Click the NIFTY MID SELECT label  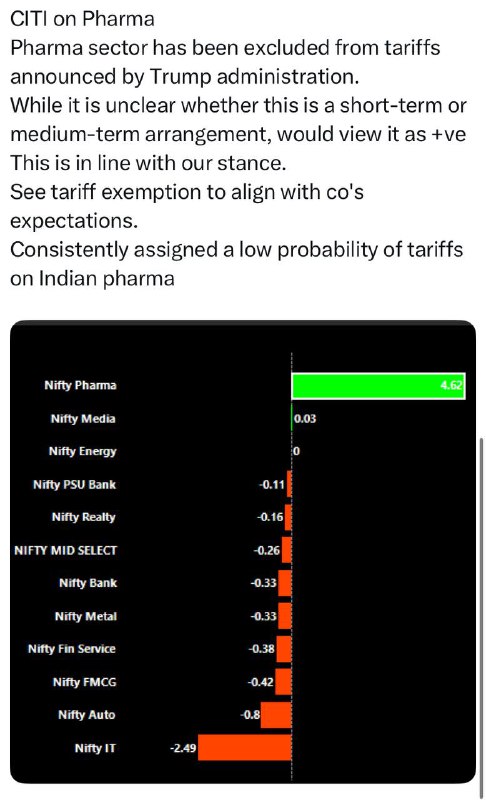[x=66, y=550]
